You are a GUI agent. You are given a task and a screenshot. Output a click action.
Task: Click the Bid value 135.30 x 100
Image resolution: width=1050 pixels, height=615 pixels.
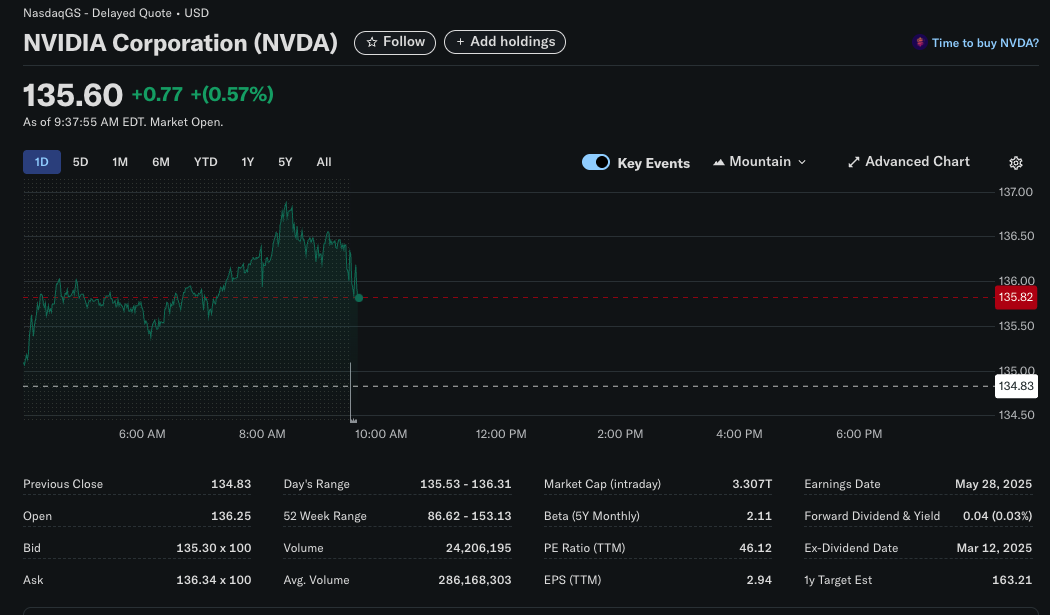click(x=214, y=548)
